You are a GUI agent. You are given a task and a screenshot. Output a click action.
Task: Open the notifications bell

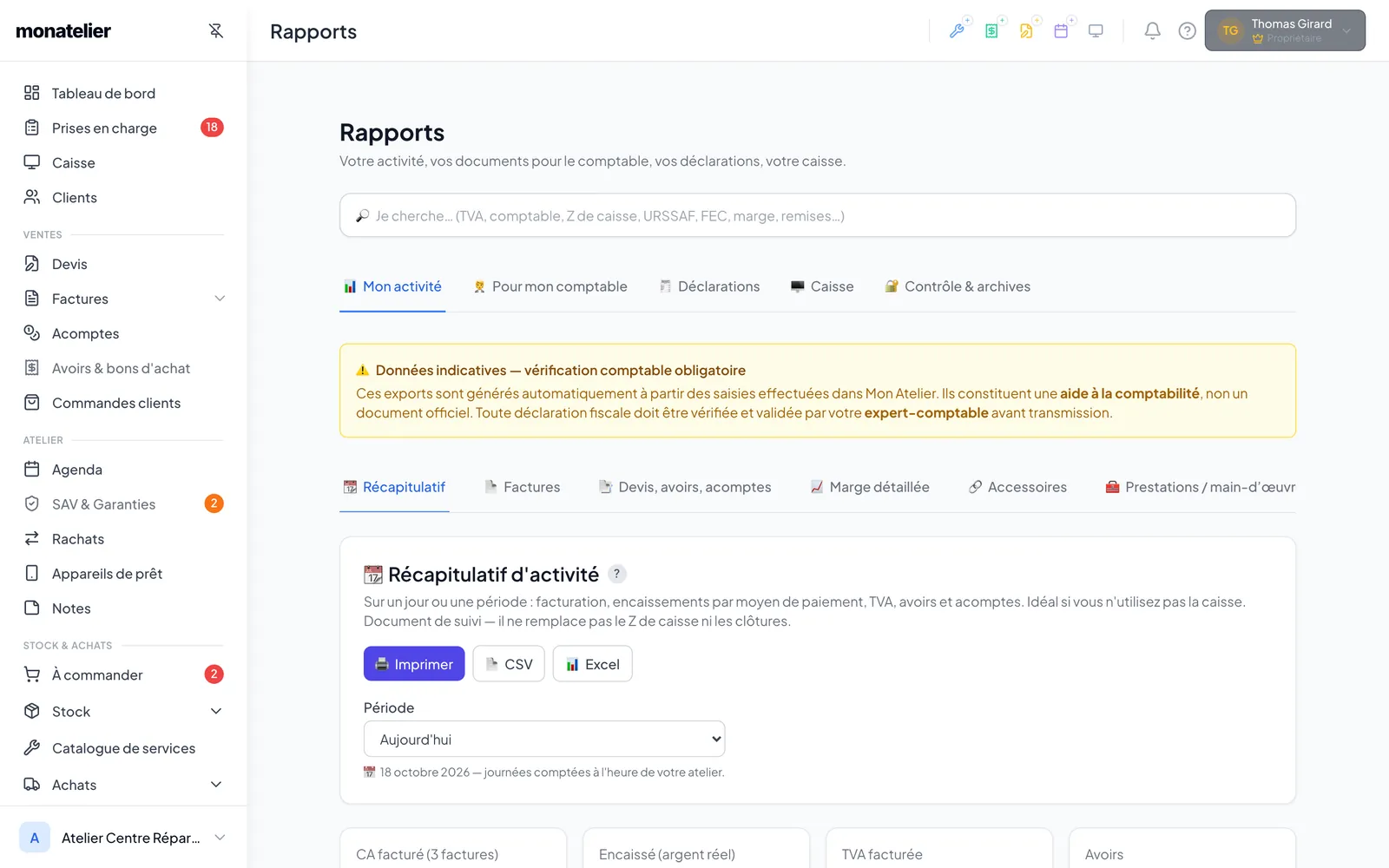[x=1152, y=31]
